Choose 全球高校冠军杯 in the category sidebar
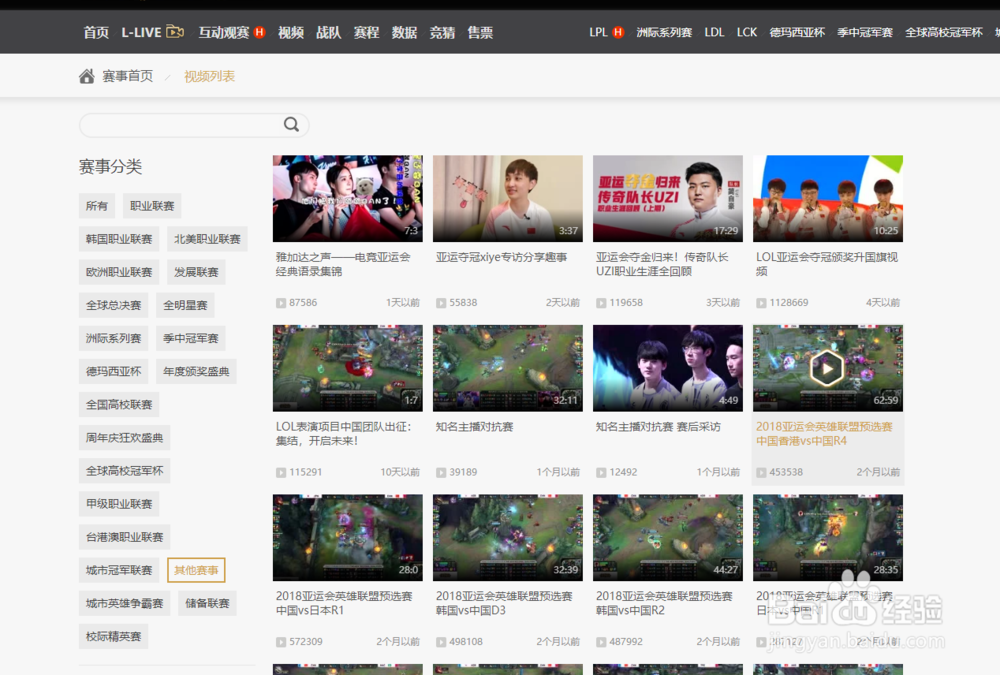 (124, 471)
